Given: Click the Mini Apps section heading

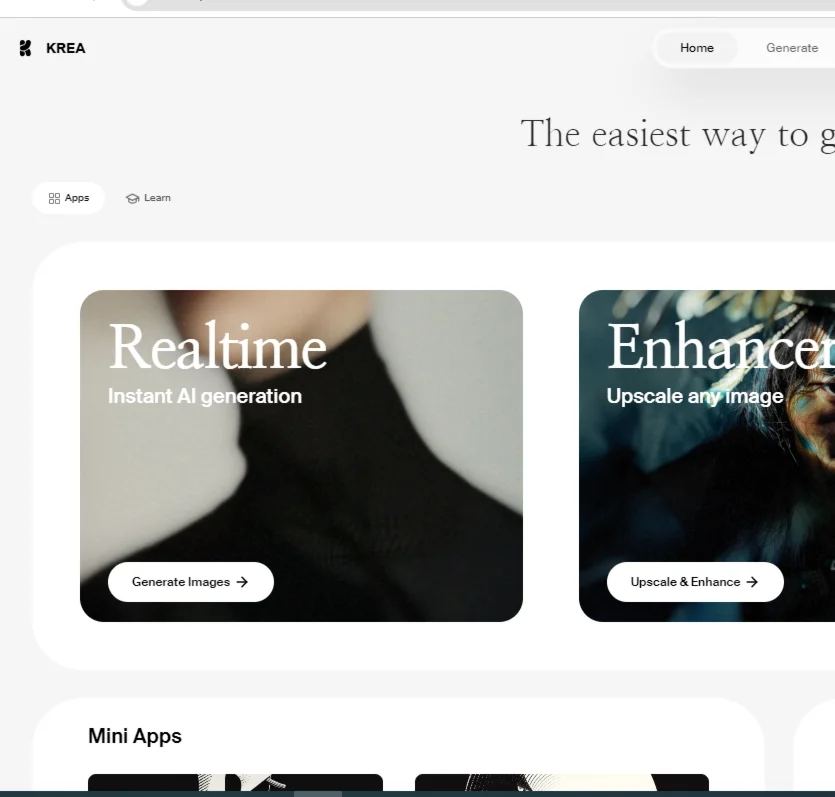Looking at the screenshot, I should click(x=135, y=736).
